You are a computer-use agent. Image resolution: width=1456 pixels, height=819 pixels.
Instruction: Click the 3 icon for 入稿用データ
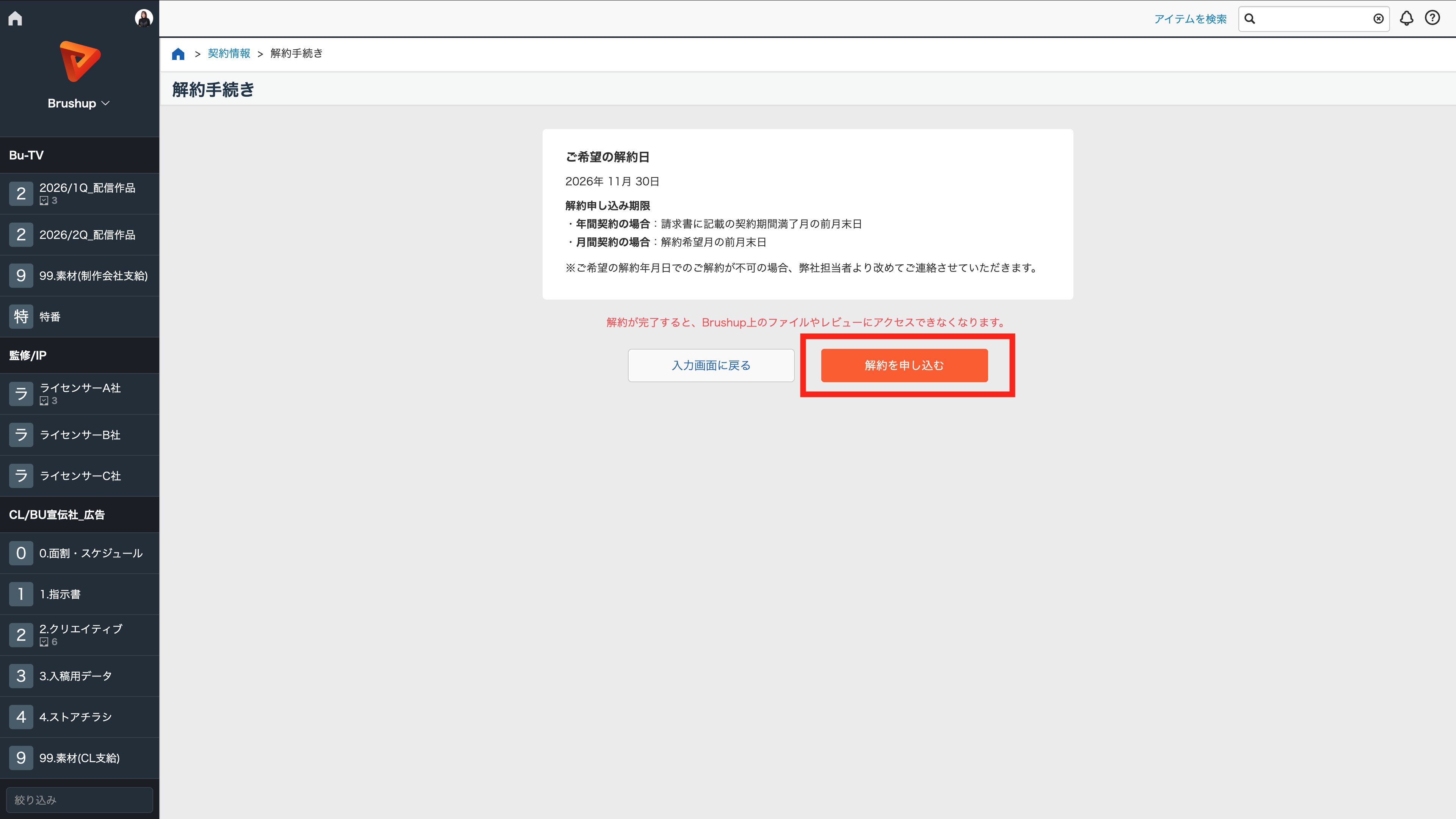tap(21, 676)
